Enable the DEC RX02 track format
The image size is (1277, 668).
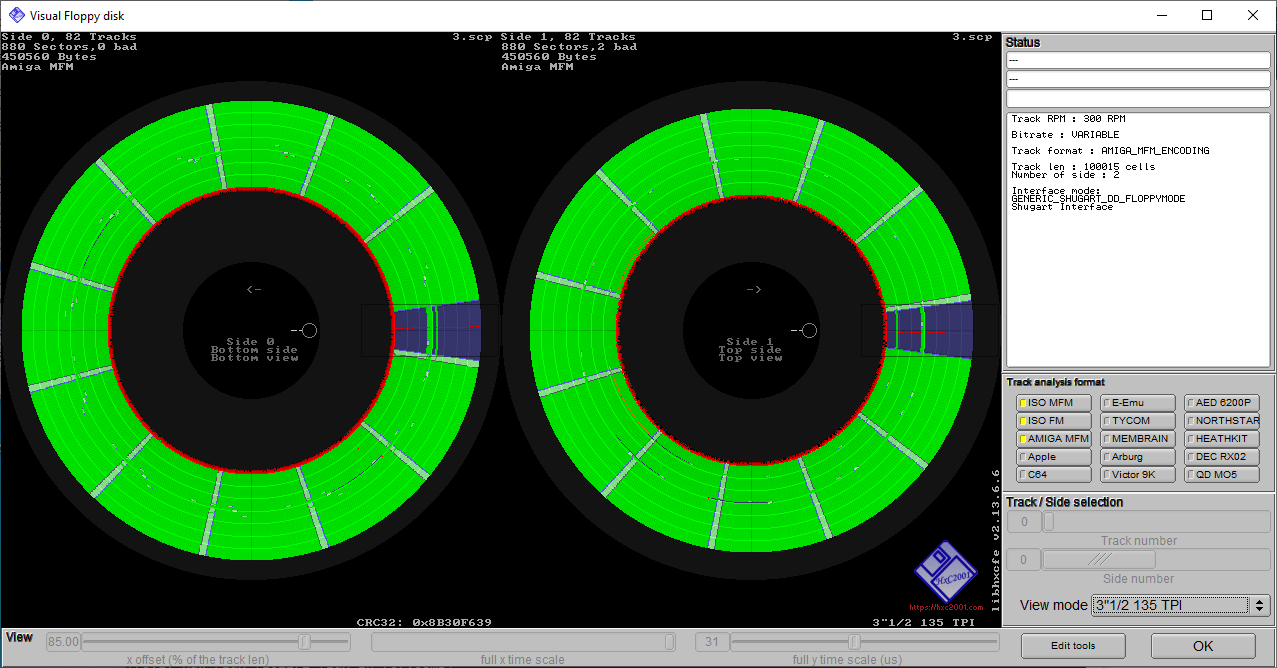1221,457
